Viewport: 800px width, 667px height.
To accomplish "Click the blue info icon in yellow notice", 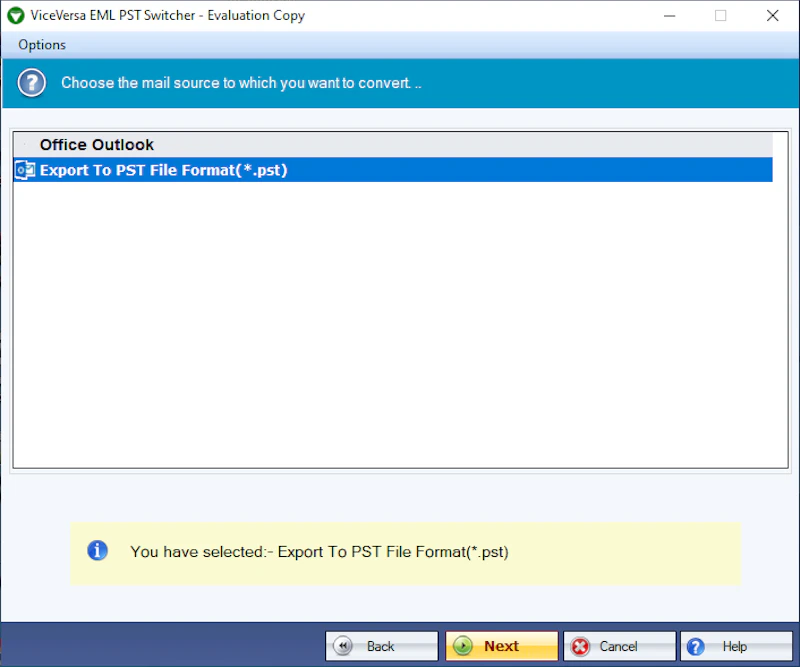I will pyautogui.click(x=97, y=551).
